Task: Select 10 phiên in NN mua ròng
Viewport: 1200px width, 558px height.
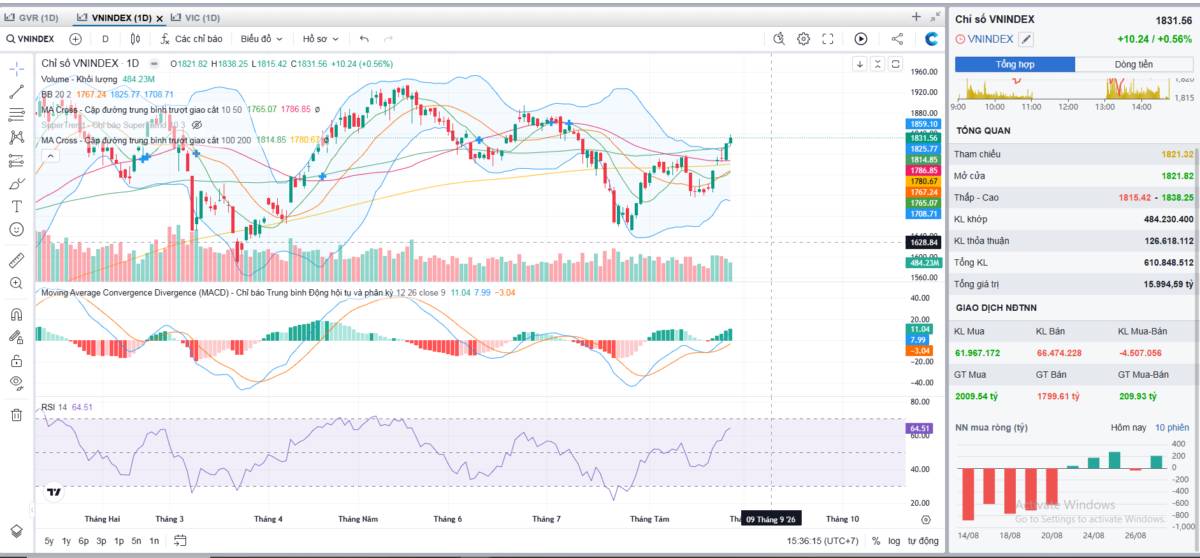Action: pyautogui.click(x=1172, y=428)
